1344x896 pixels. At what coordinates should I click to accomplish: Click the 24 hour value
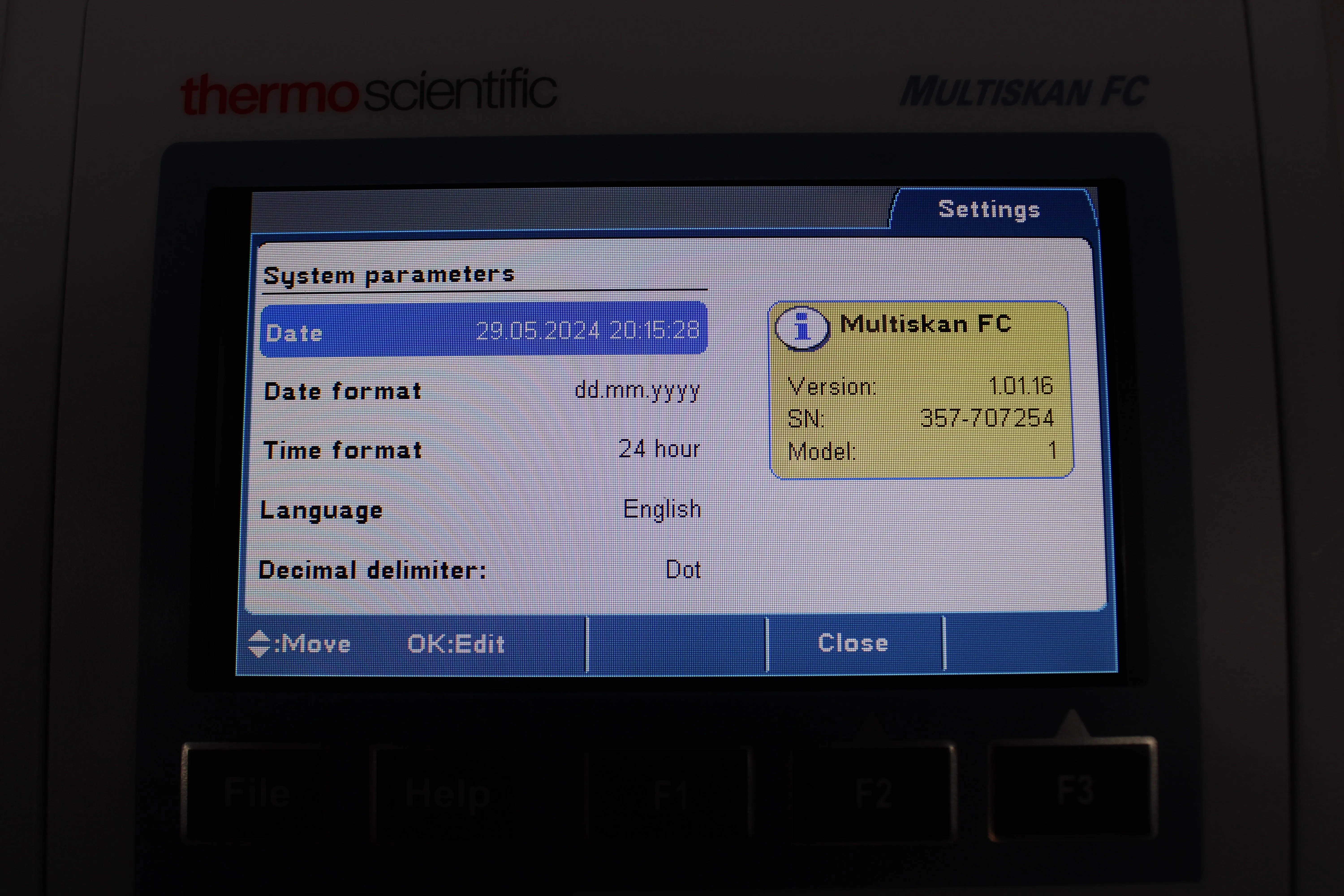click(659, 449)
